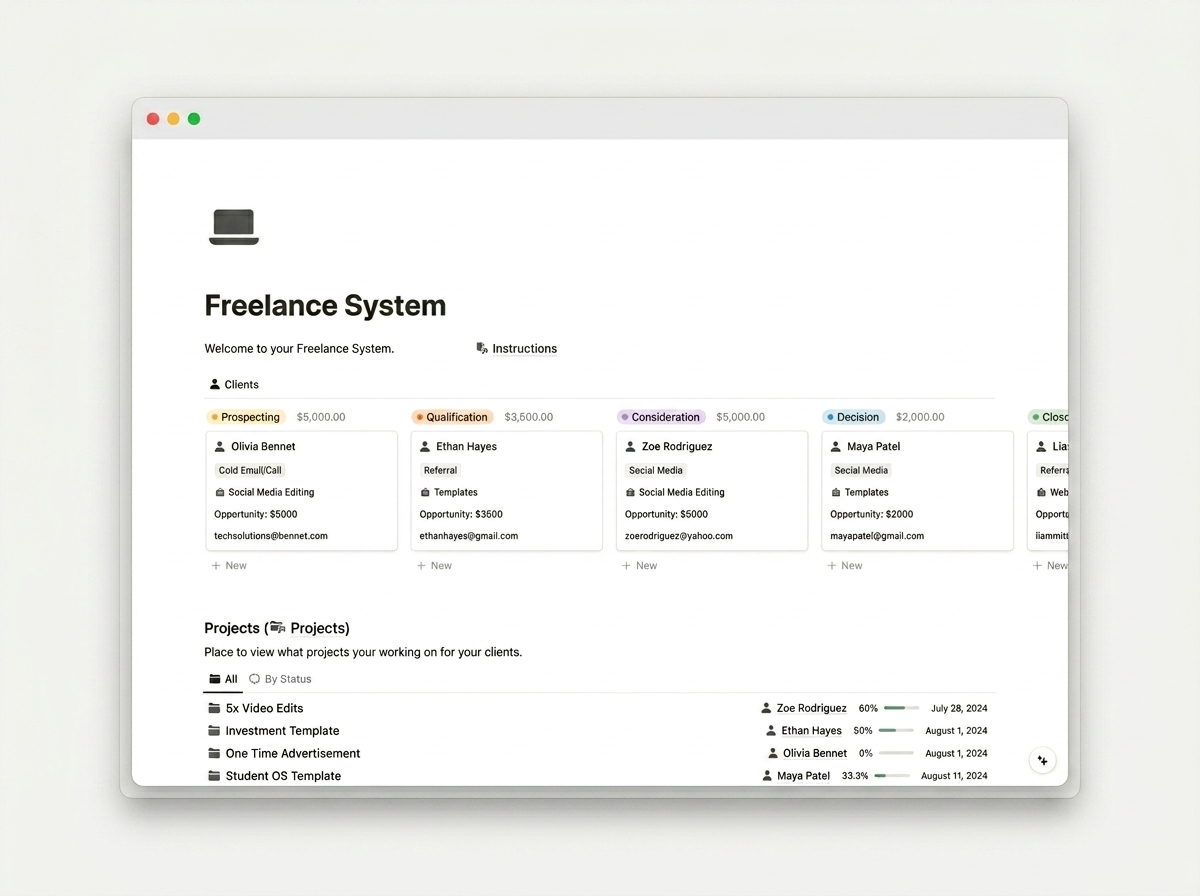
Task: Click mayapatel@gmail.com email
Action: (877, 536)
